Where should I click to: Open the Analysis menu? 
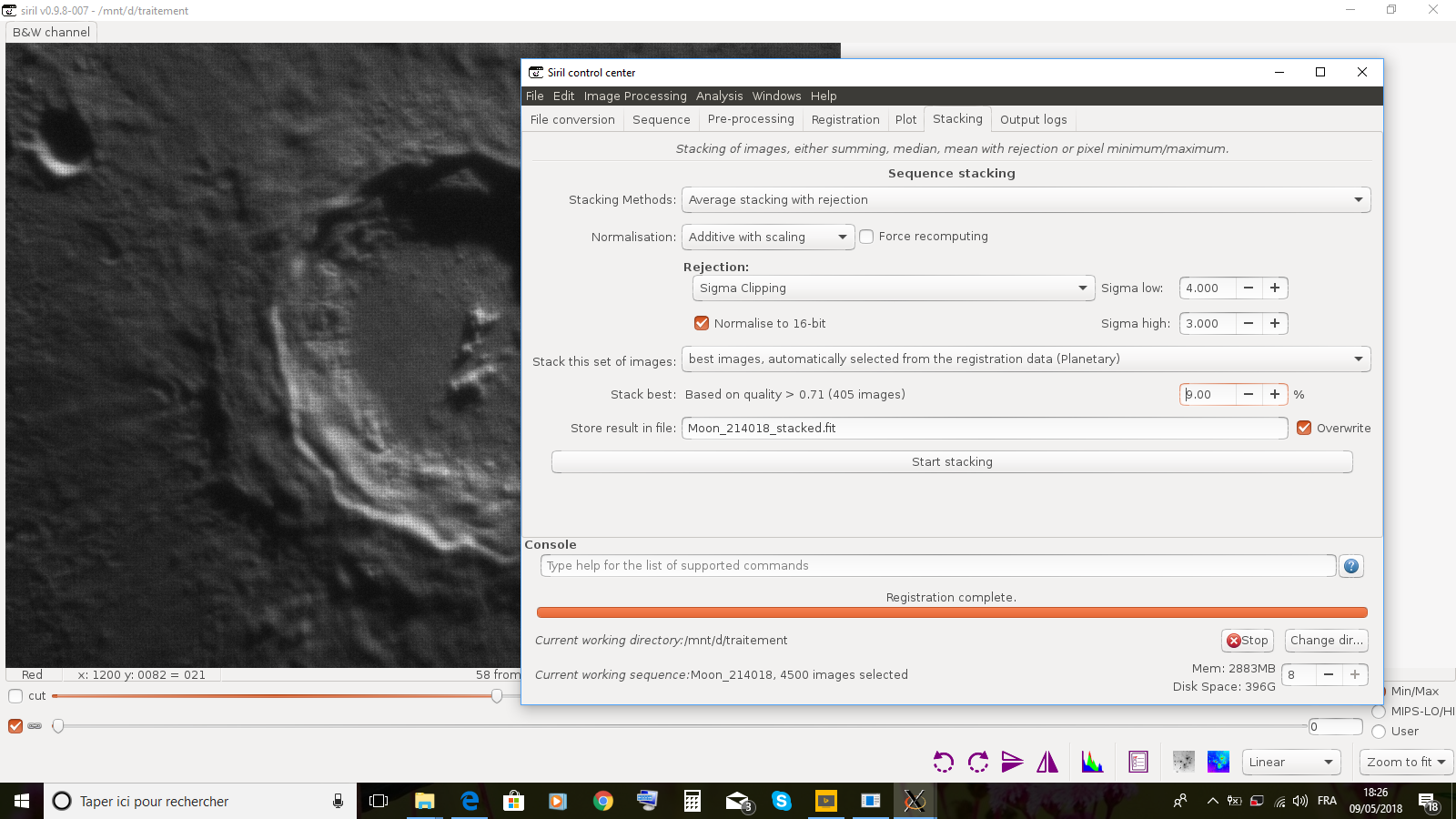720,96
